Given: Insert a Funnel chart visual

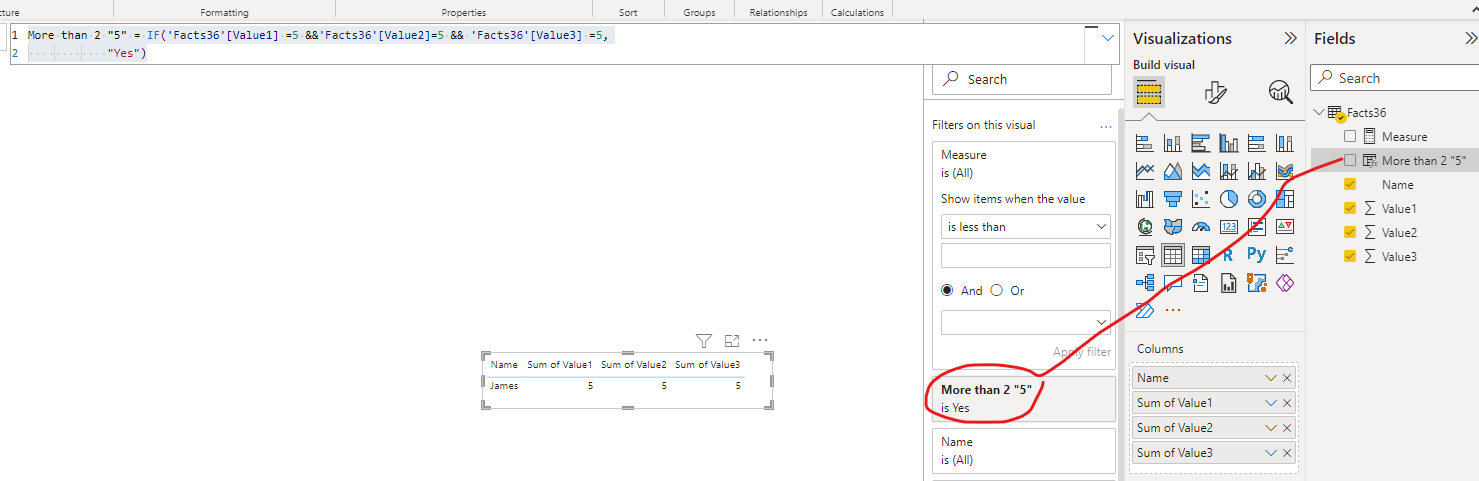Looking at the screenshot, I should (1173, 199).
